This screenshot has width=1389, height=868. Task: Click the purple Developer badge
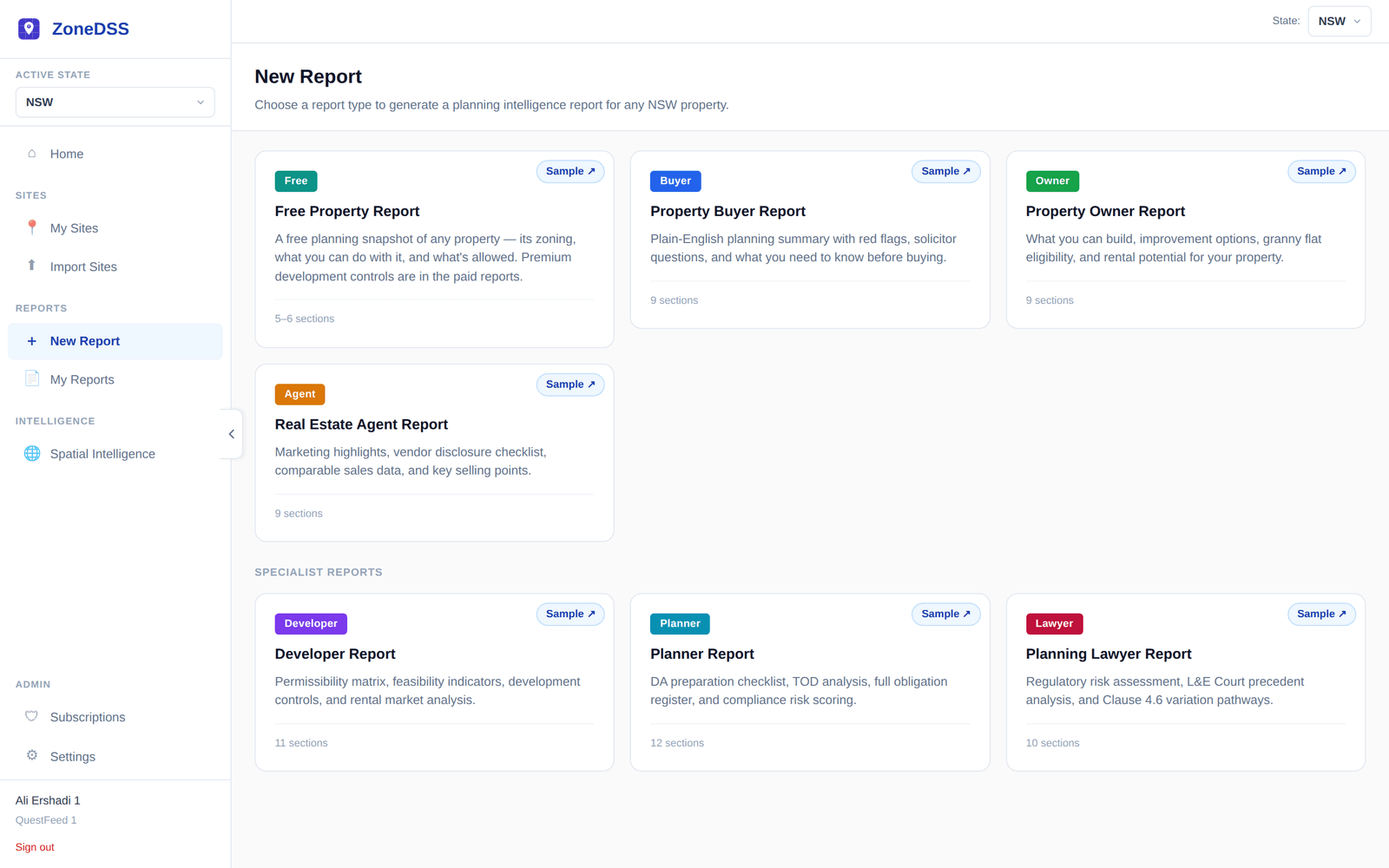(311, 623)
